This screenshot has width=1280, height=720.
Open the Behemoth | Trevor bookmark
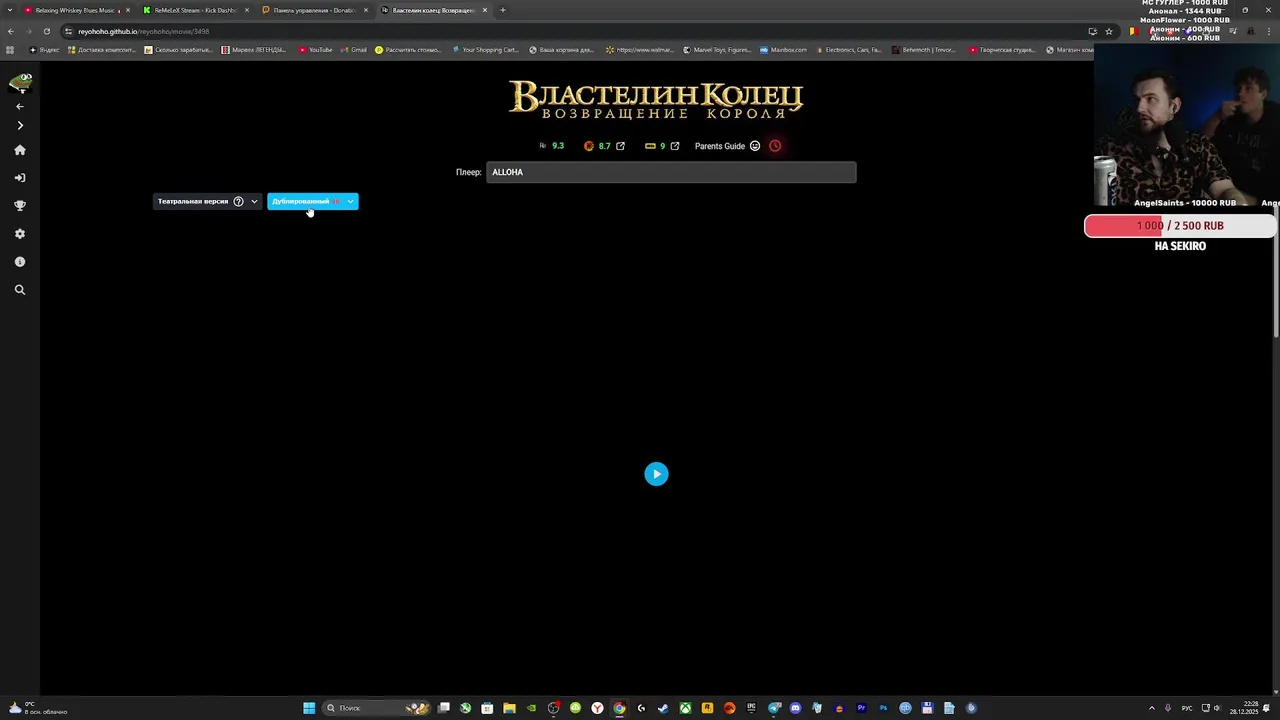point(923,50)
